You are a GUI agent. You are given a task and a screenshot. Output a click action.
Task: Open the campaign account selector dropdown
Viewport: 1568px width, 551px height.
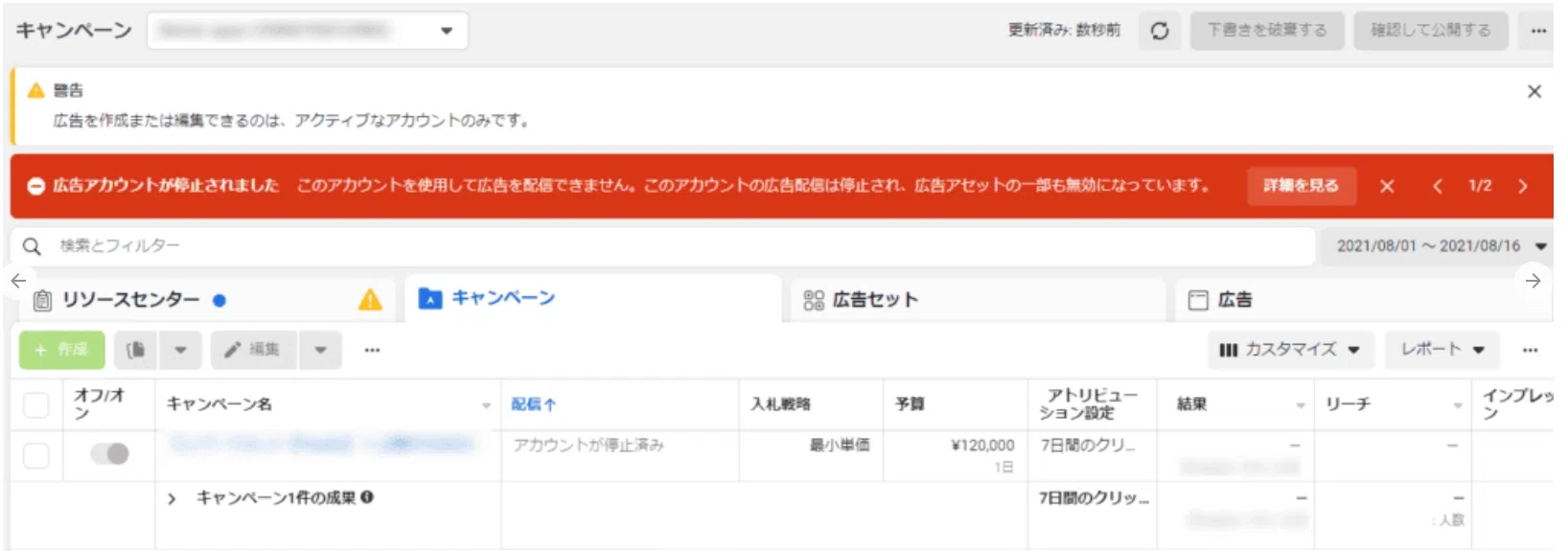coord(308,31)
